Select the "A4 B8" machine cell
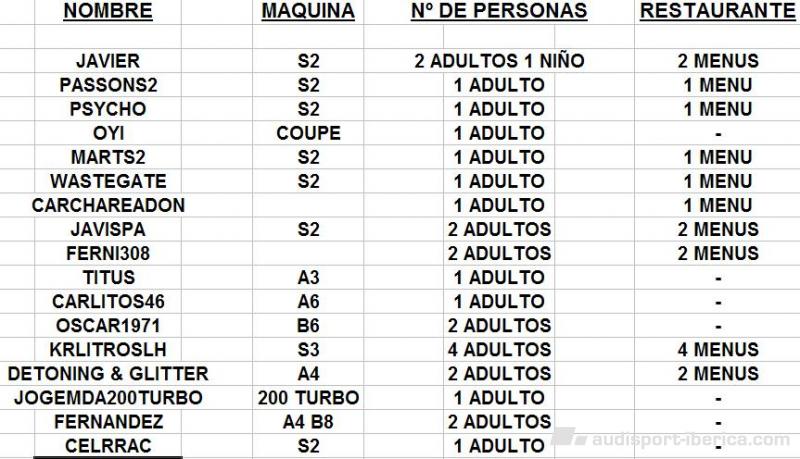 308,421
